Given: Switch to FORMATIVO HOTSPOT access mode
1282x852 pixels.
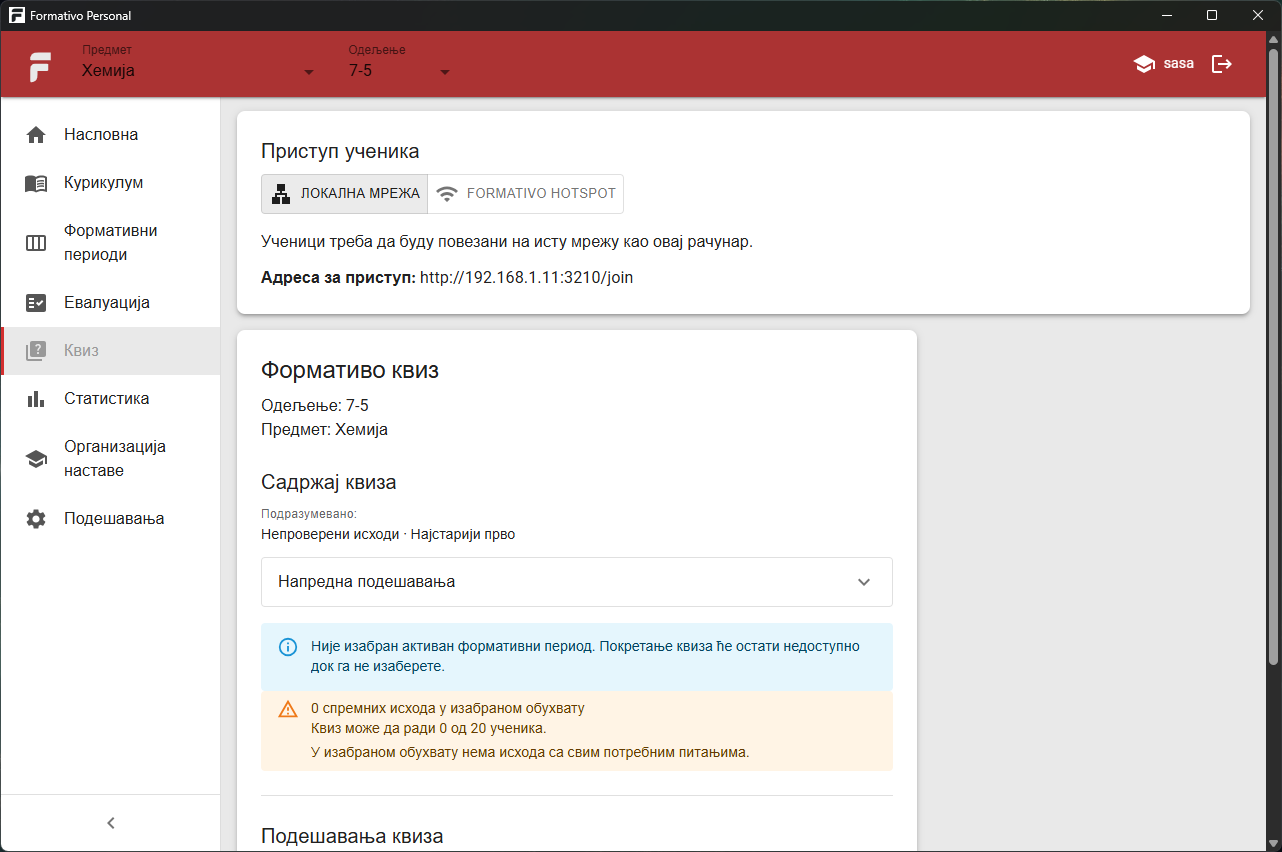Looking at the screenshot, I should tap(526, 194).
